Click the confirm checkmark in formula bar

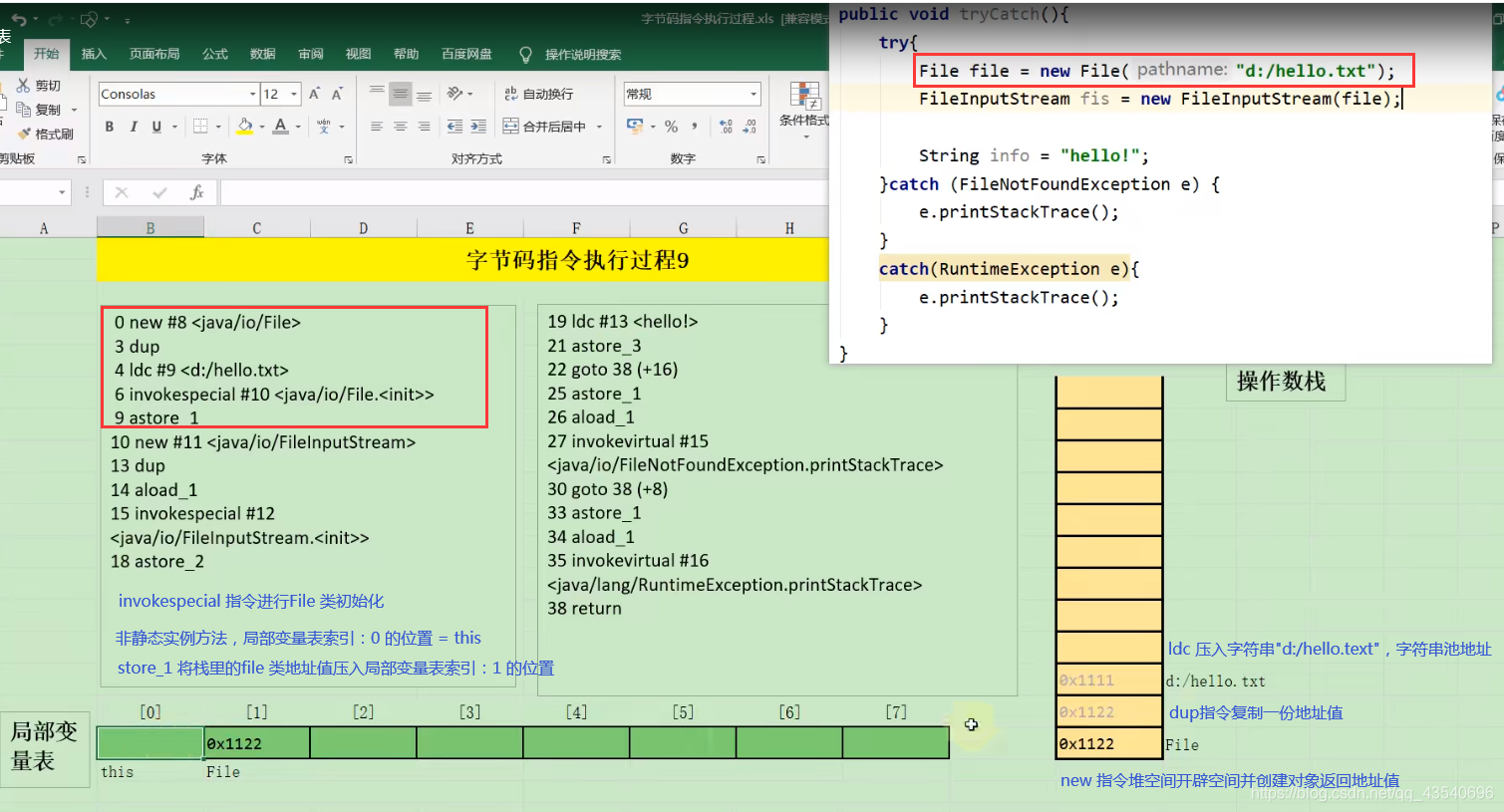pyautogui.click(x=159, y=192)
